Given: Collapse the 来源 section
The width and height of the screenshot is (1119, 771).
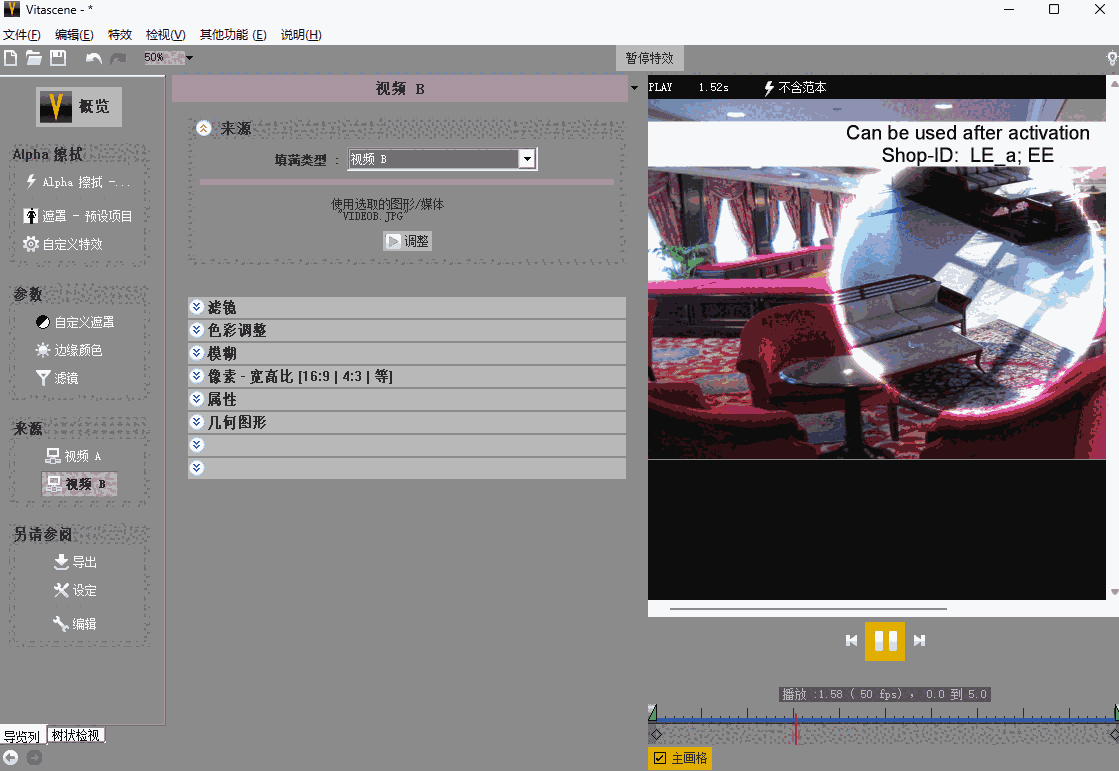Looking at the screenshot, I should click(204, 128).
